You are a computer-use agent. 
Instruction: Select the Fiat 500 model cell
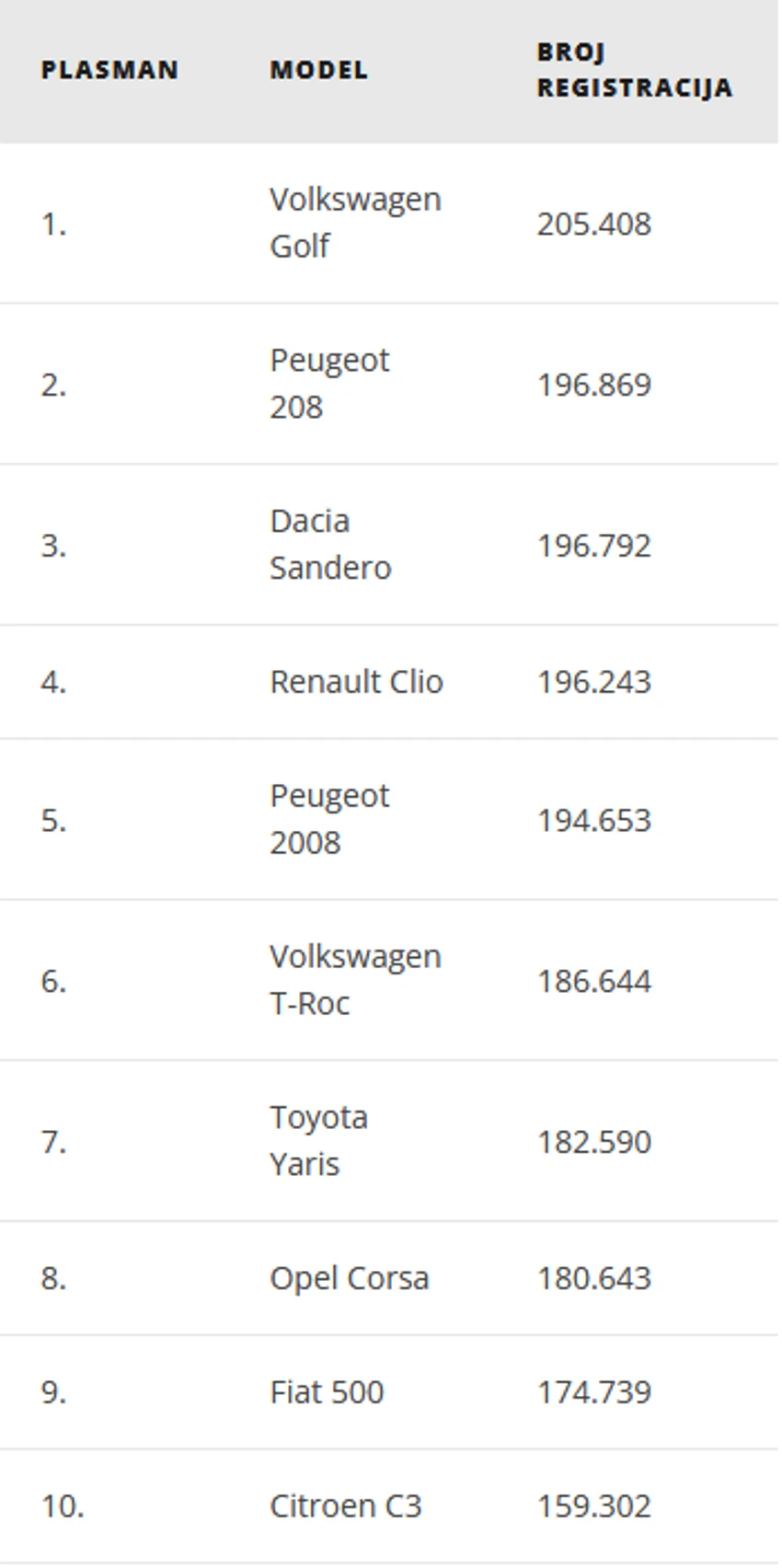coord(327,1392)
